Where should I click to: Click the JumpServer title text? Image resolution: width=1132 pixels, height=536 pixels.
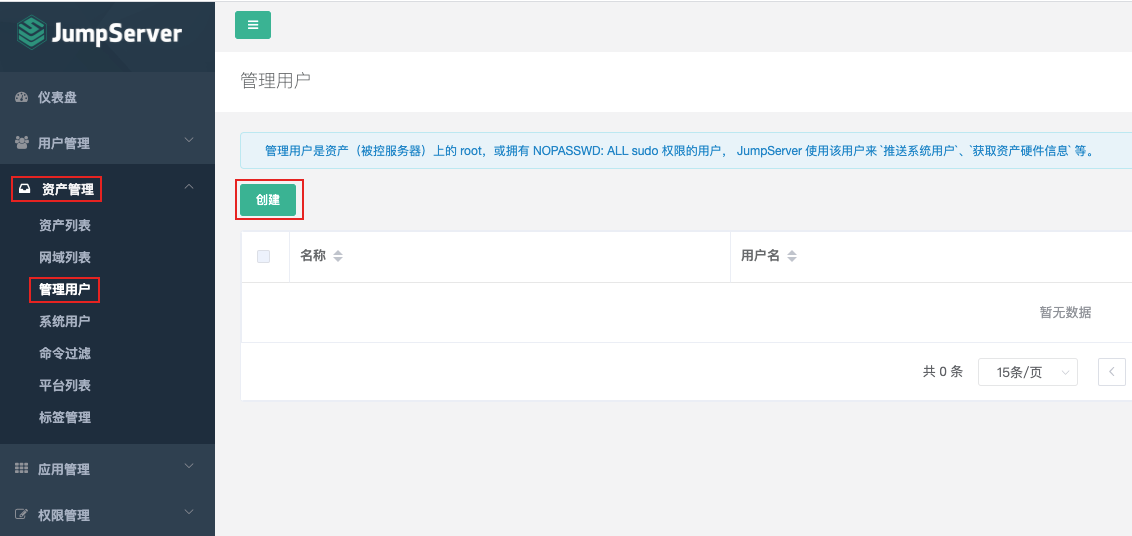coord(116,34)
